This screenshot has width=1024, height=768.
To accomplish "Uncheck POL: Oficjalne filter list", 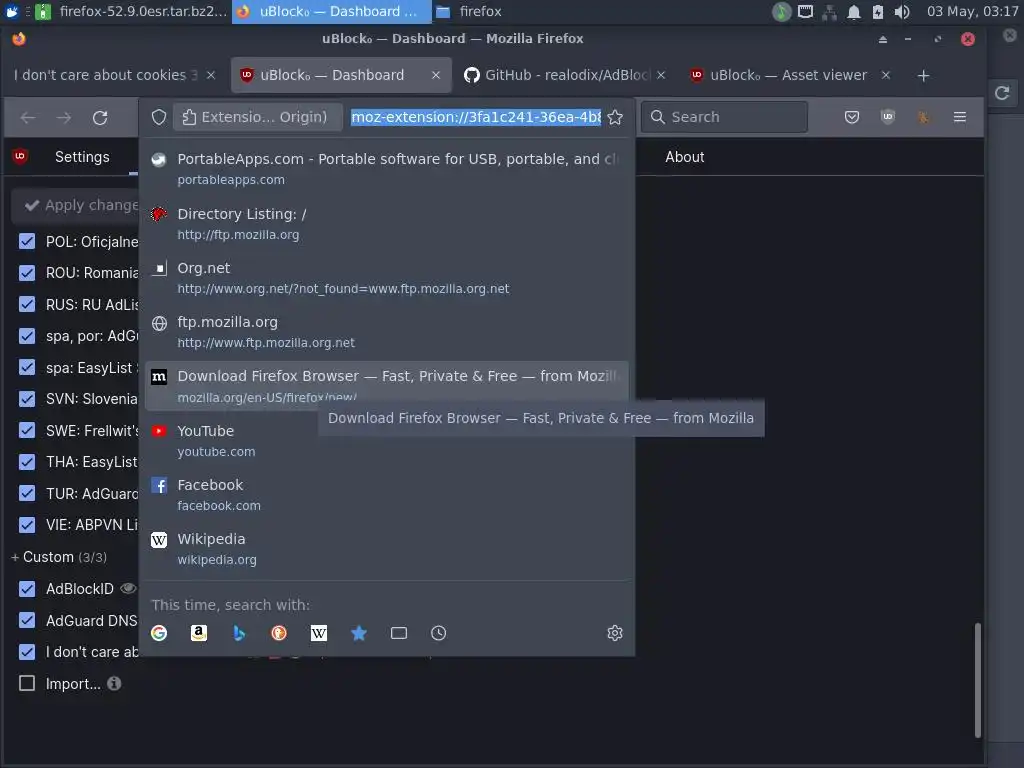I will coord(27,241).
